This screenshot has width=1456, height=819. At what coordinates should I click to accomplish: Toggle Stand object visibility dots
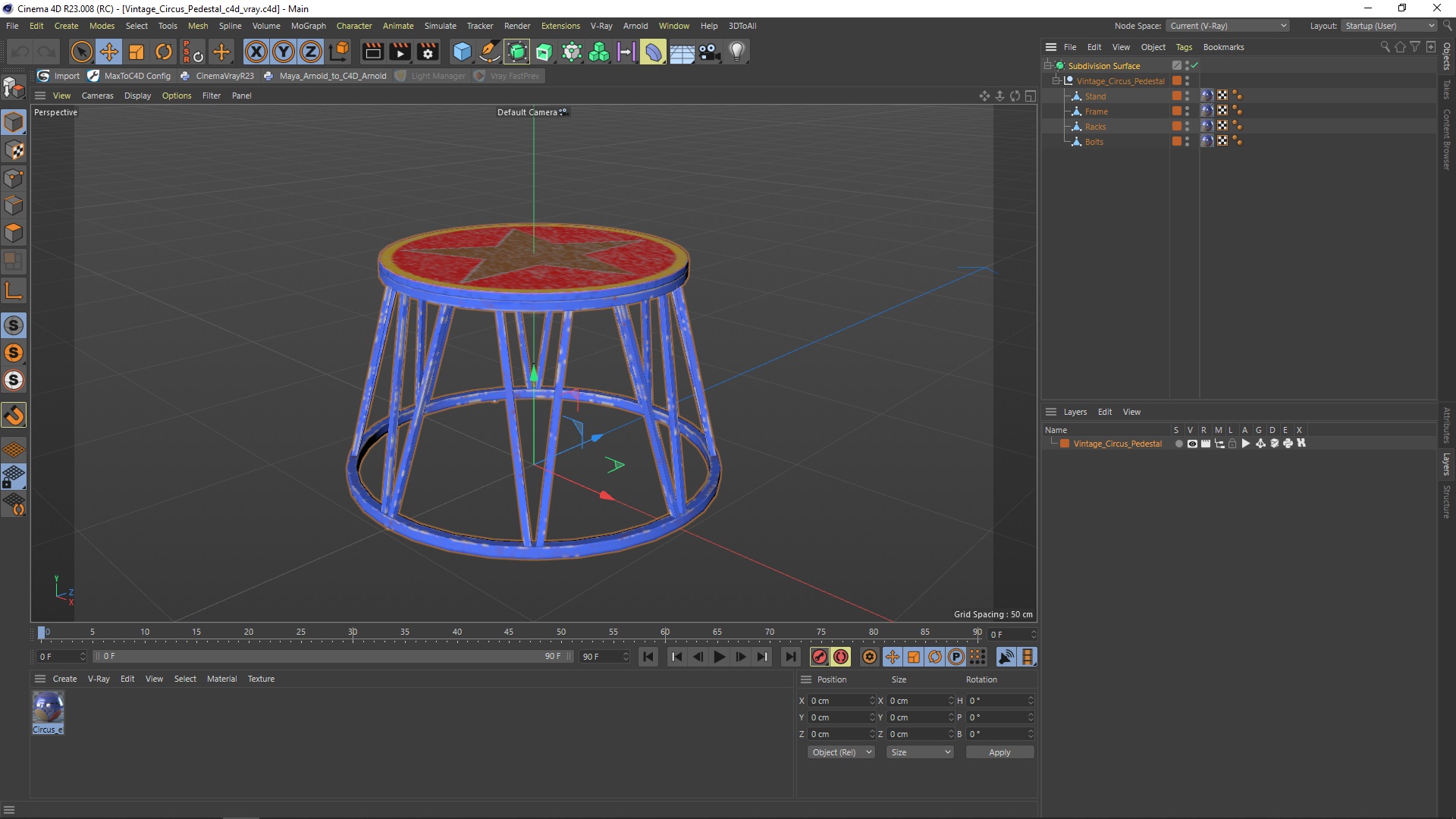coord(1188,96)
